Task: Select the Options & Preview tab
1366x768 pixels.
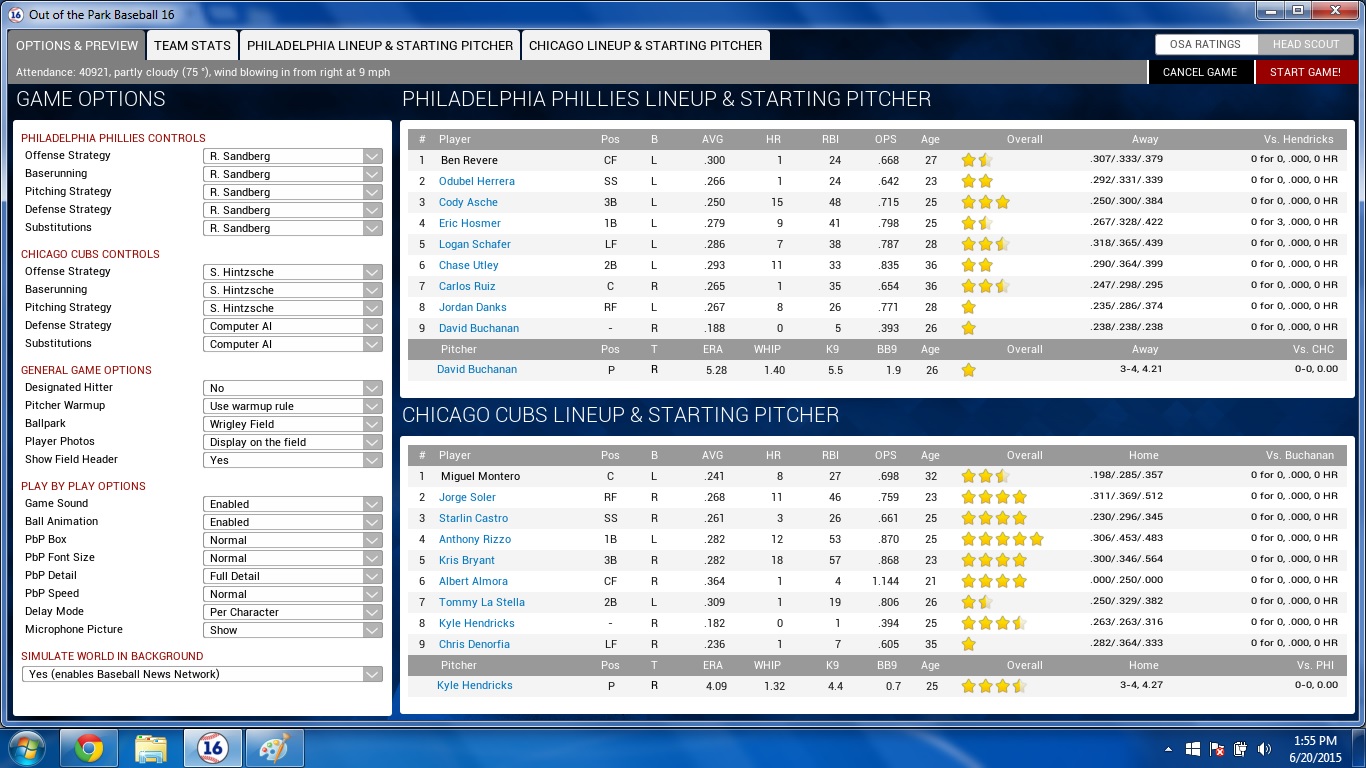Action: tap(77, 45)
